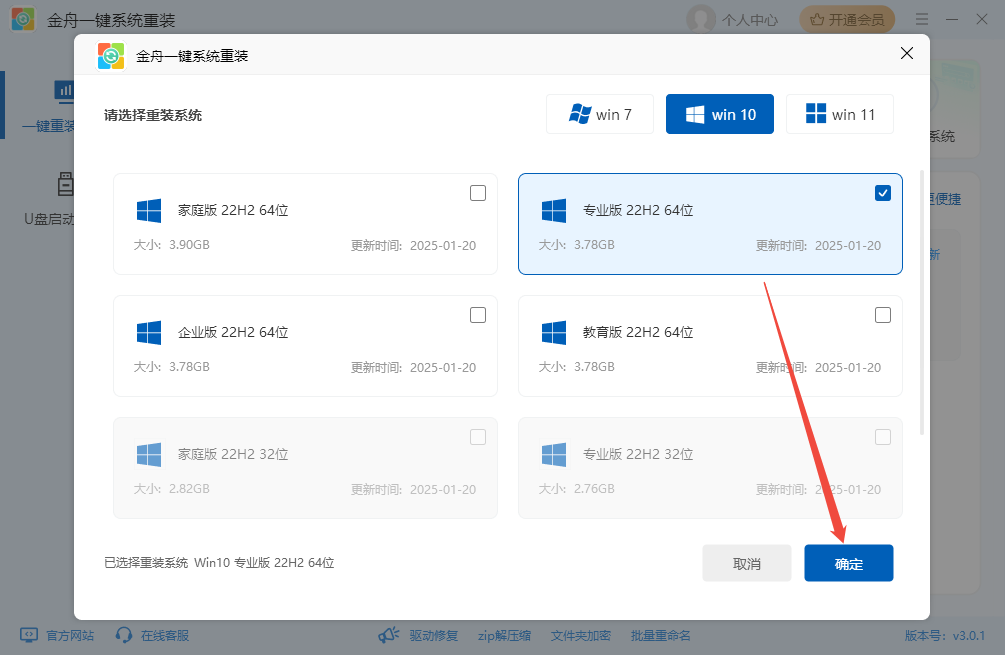Click 教育版 22H2 64位 title text
The width and height of the screenshot is (1005, 655).
pos(638,332)
